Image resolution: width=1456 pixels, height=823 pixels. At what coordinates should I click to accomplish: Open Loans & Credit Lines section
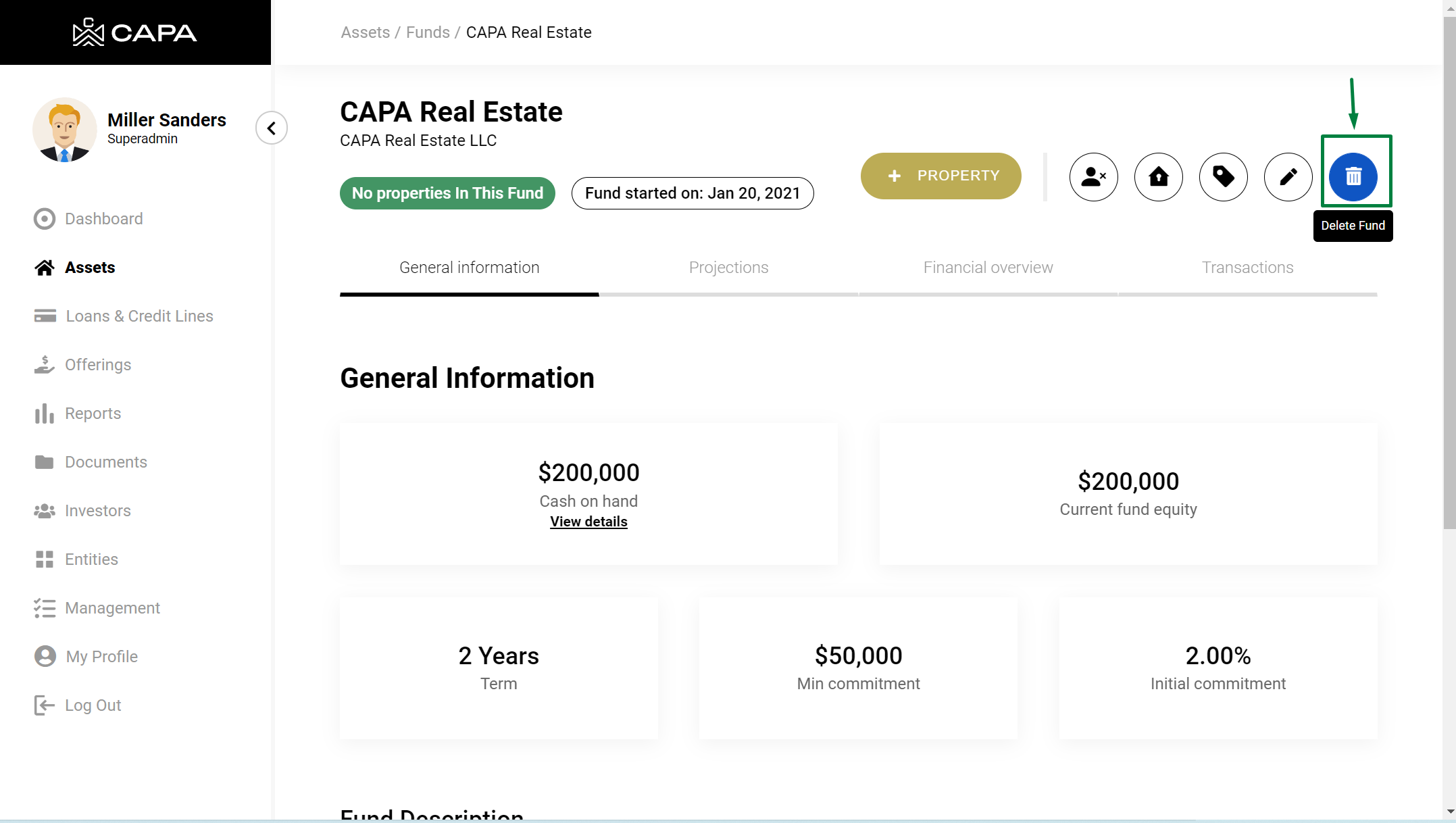(139, 316)
